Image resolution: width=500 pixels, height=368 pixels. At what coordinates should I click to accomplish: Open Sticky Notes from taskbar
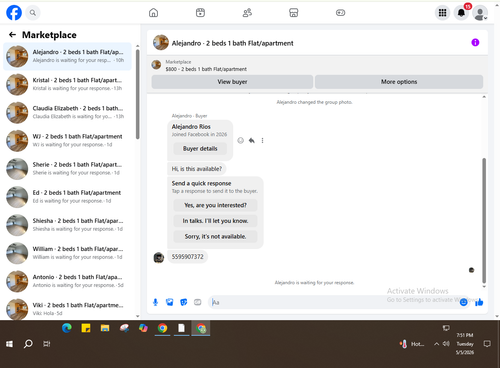coord(86,328)
